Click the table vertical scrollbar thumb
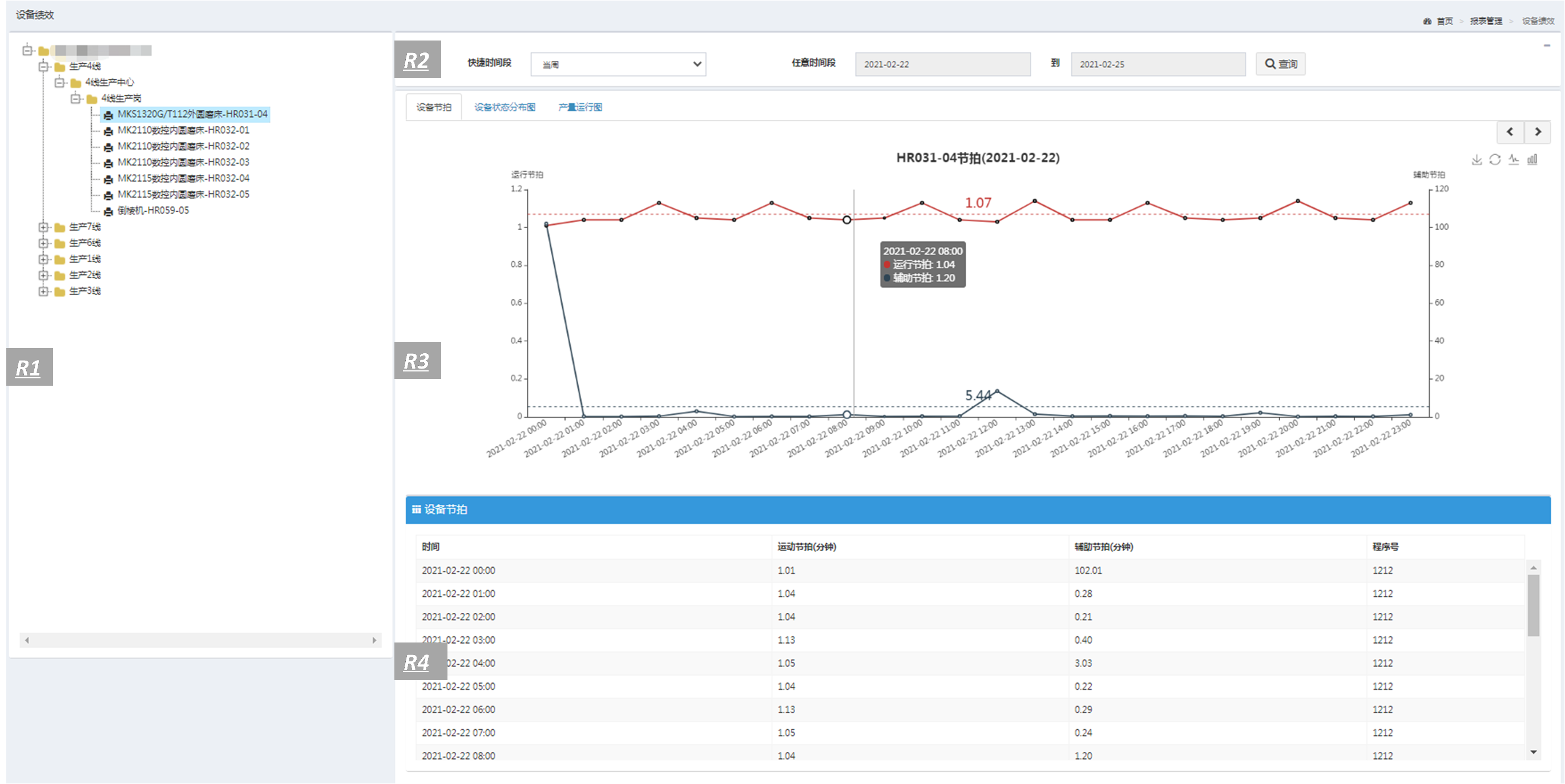 1534,605
